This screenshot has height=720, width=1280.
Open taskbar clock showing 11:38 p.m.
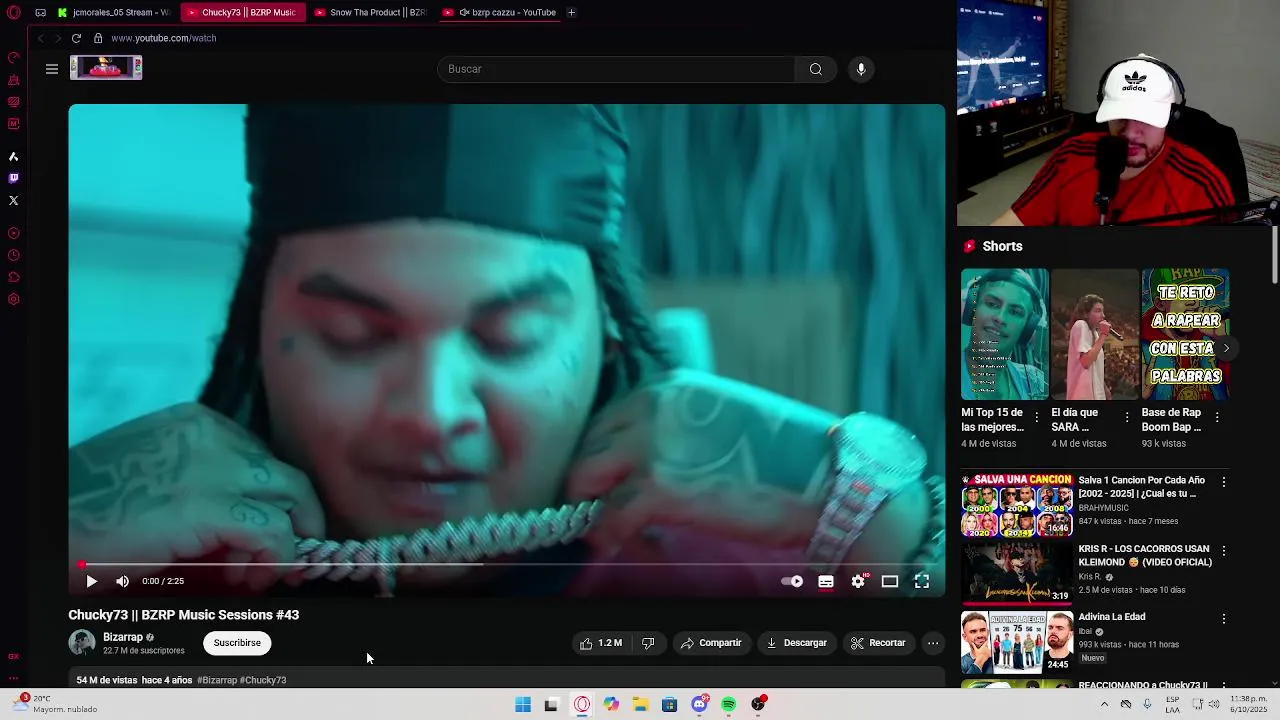(1248, 704)
